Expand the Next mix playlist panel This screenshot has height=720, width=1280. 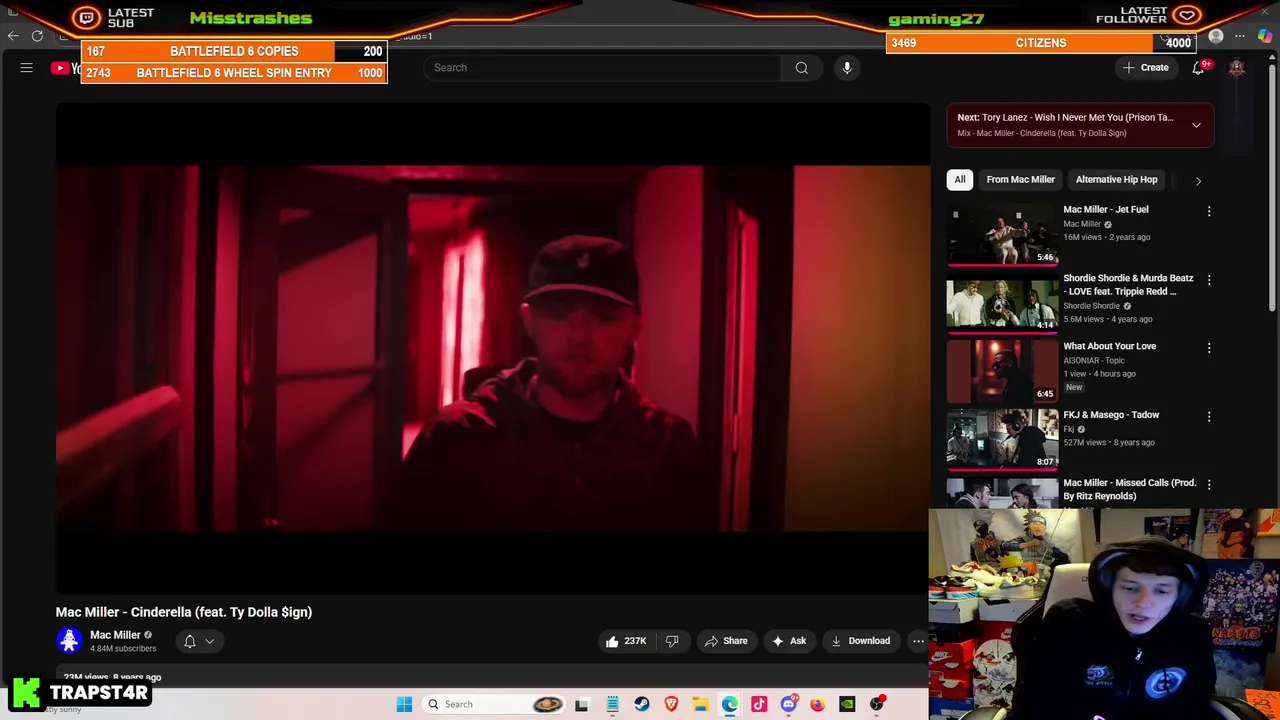(x=1196, y=125)
